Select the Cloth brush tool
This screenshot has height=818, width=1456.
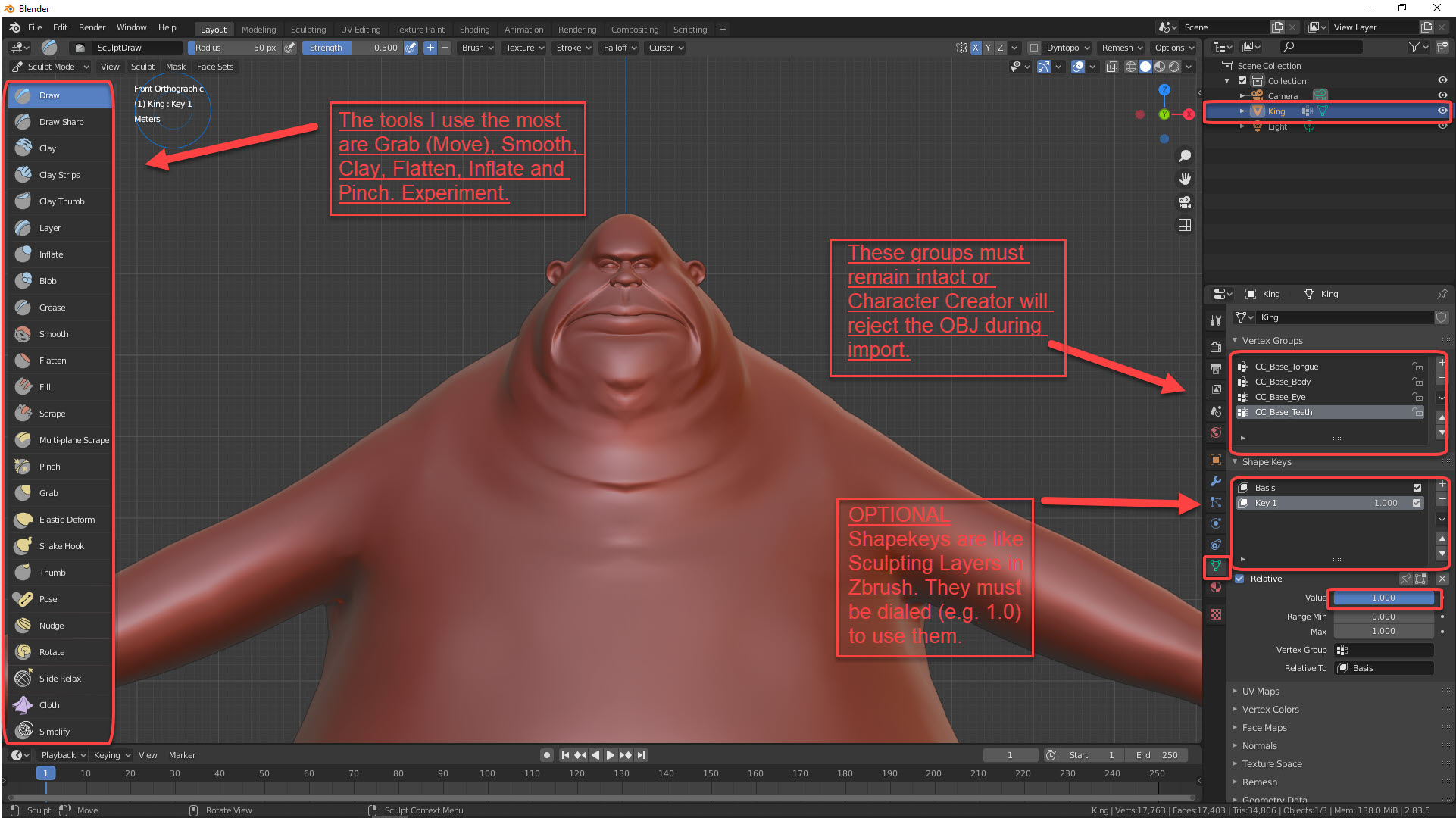[61, 705]
